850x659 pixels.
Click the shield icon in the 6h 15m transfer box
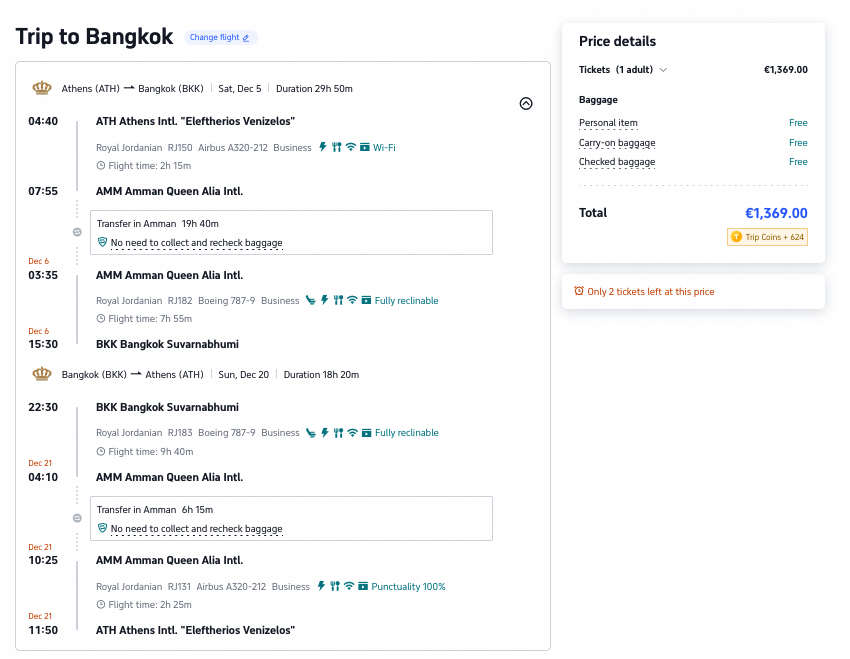point(102,528)
